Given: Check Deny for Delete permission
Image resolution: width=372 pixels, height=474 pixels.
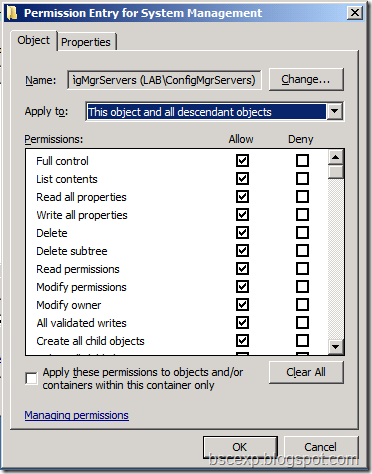Looking at the screenshot, I should pos(302,233).
